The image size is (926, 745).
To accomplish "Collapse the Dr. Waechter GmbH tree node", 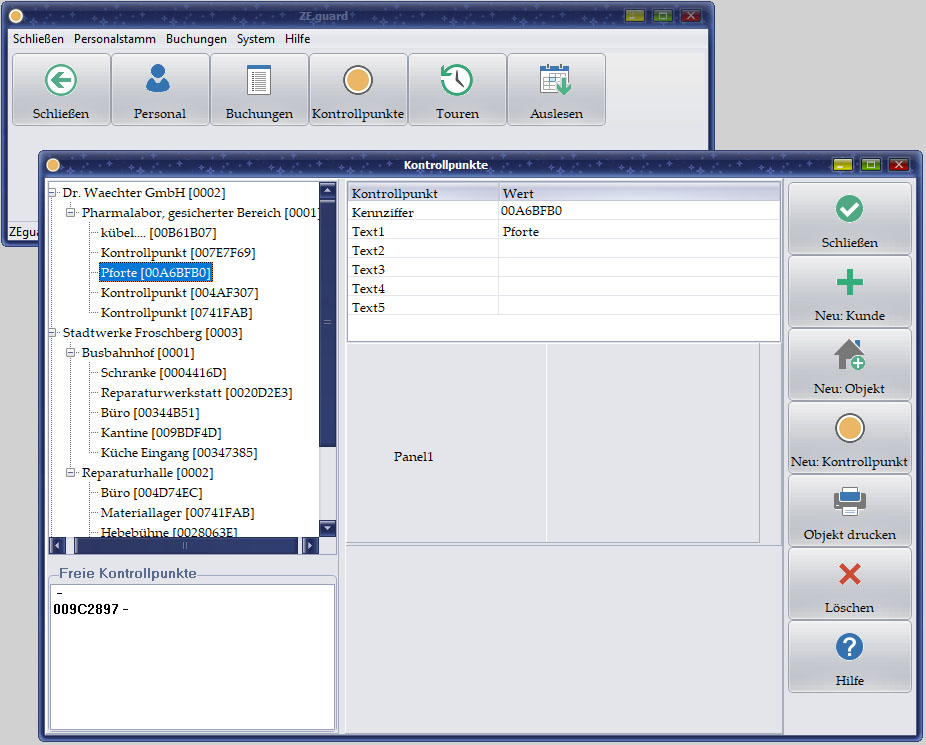I will [53, 193].
